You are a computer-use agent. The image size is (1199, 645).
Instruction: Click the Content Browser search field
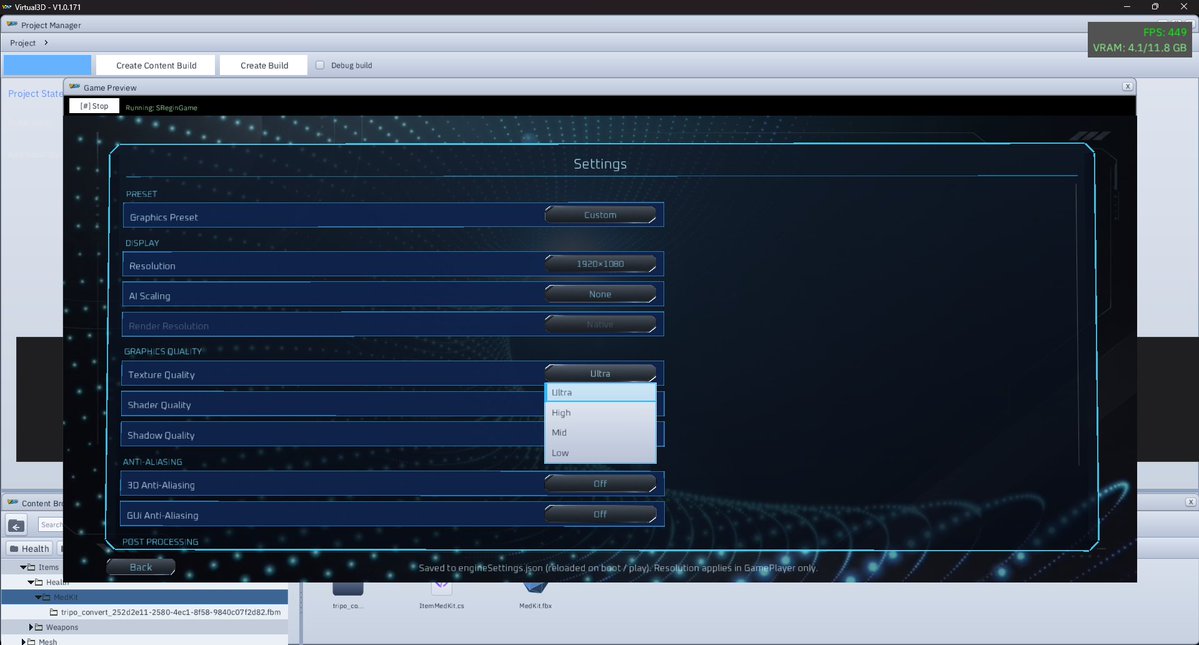click(x=52, y=524)
